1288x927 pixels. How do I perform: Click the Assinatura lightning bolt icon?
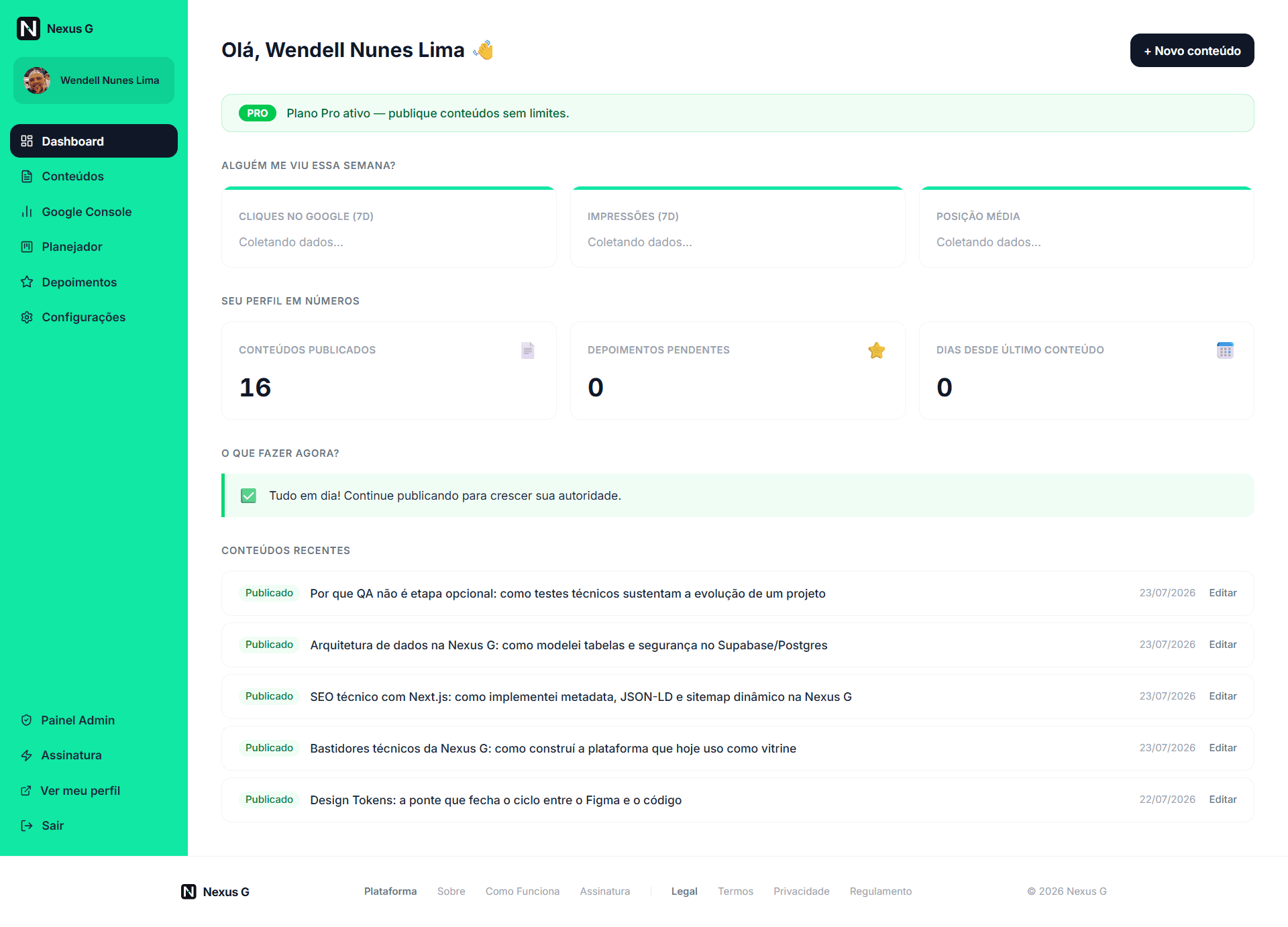point(27,755)
